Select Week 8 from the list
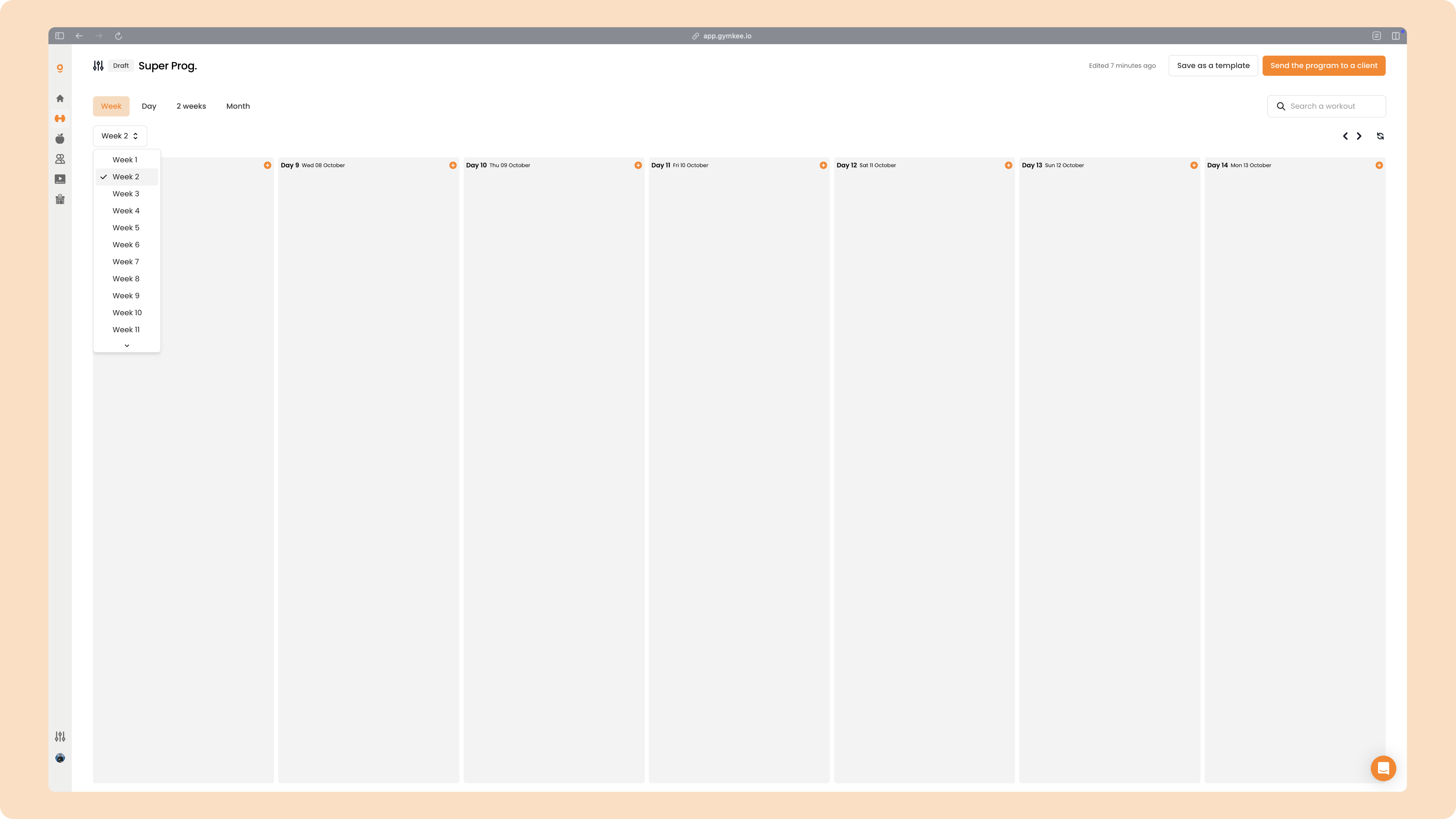 (127, 278)
